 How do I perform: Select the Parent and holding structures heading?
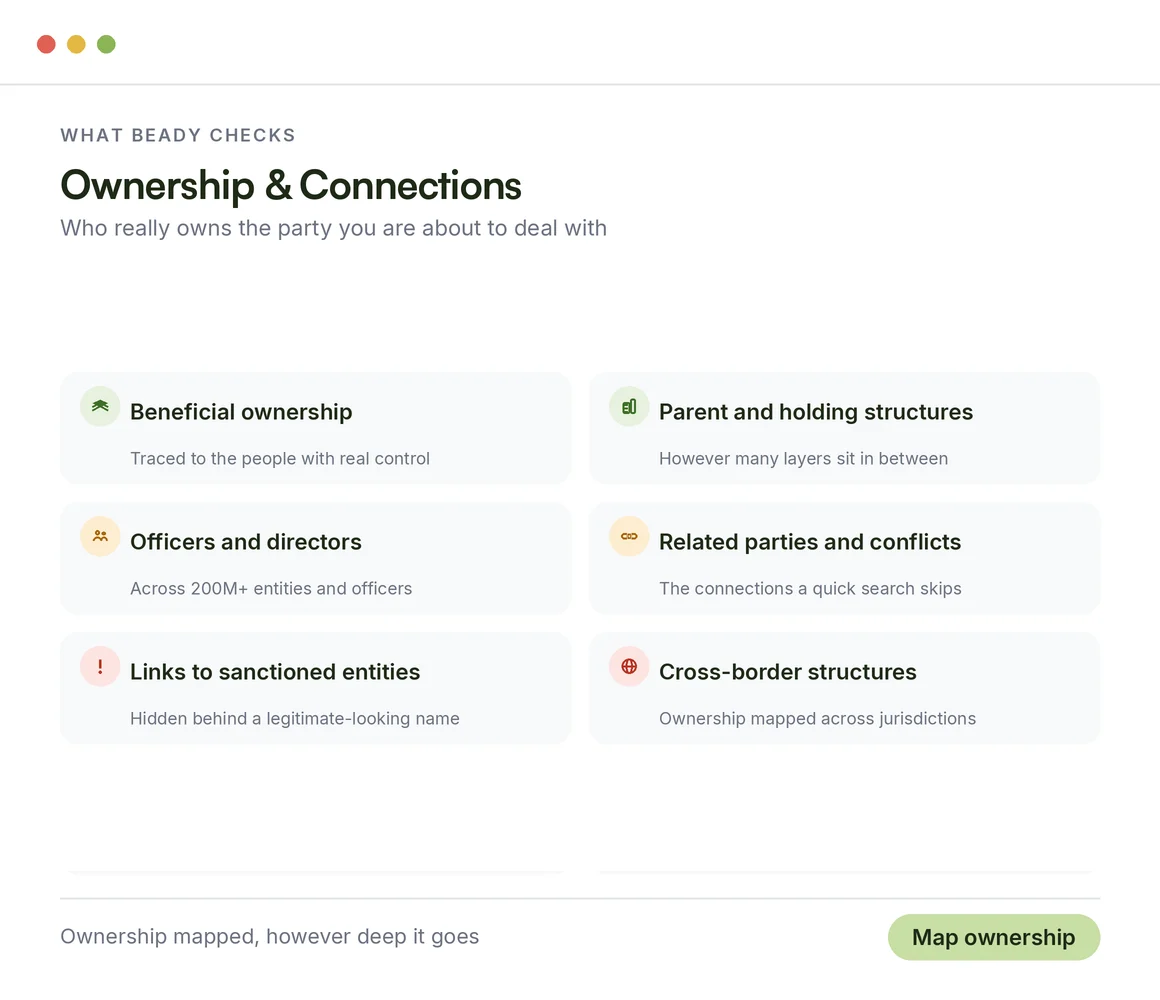coord(816,412)
